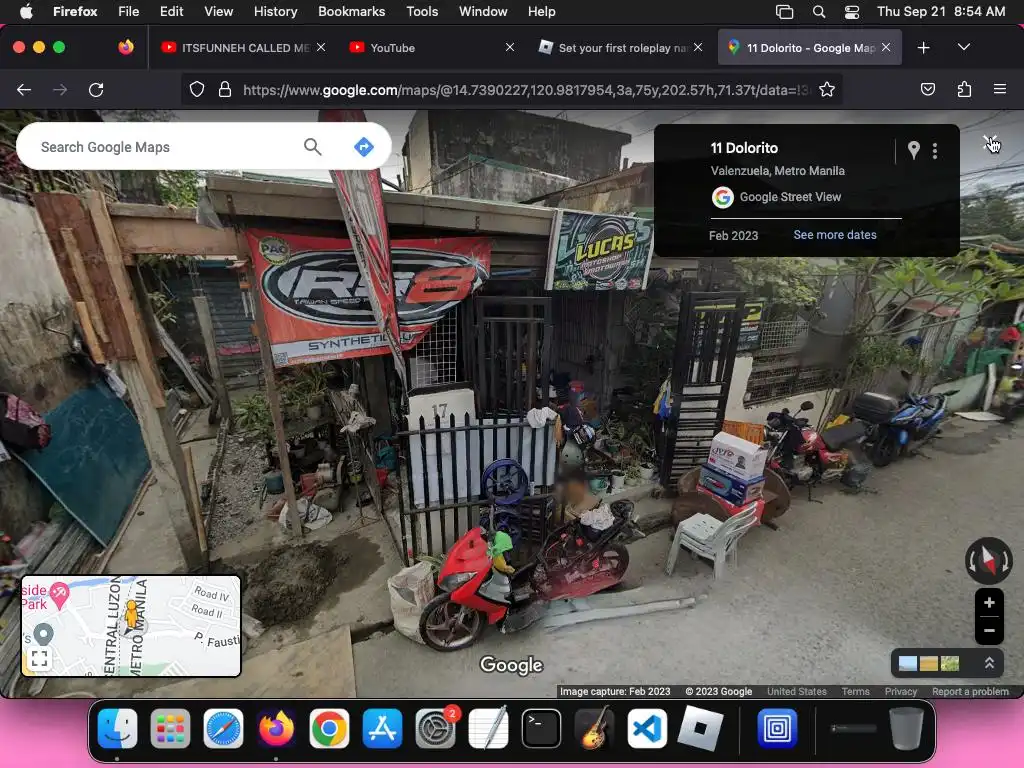Open the File menu
1024x768 pixels.
coord(128,11)
